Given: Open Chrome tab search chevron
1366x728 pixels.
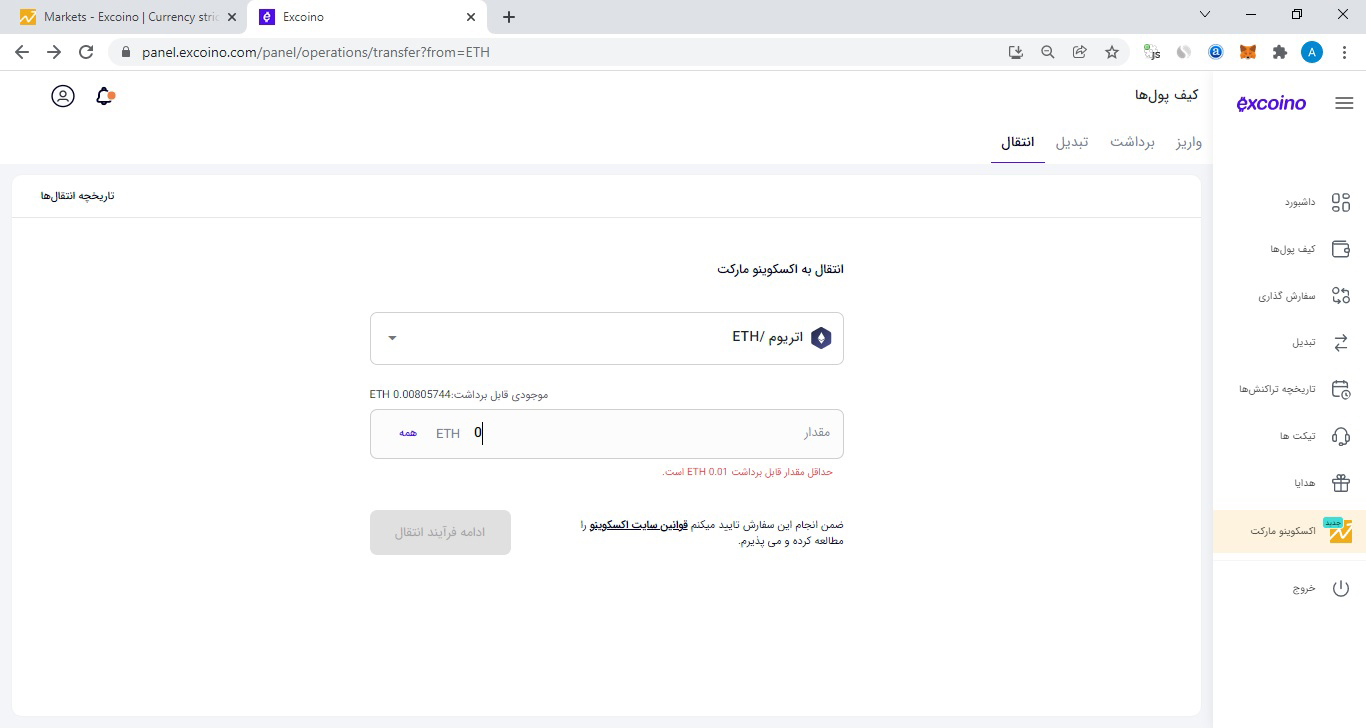Looking at the screenshot, I should point(1204,15).
